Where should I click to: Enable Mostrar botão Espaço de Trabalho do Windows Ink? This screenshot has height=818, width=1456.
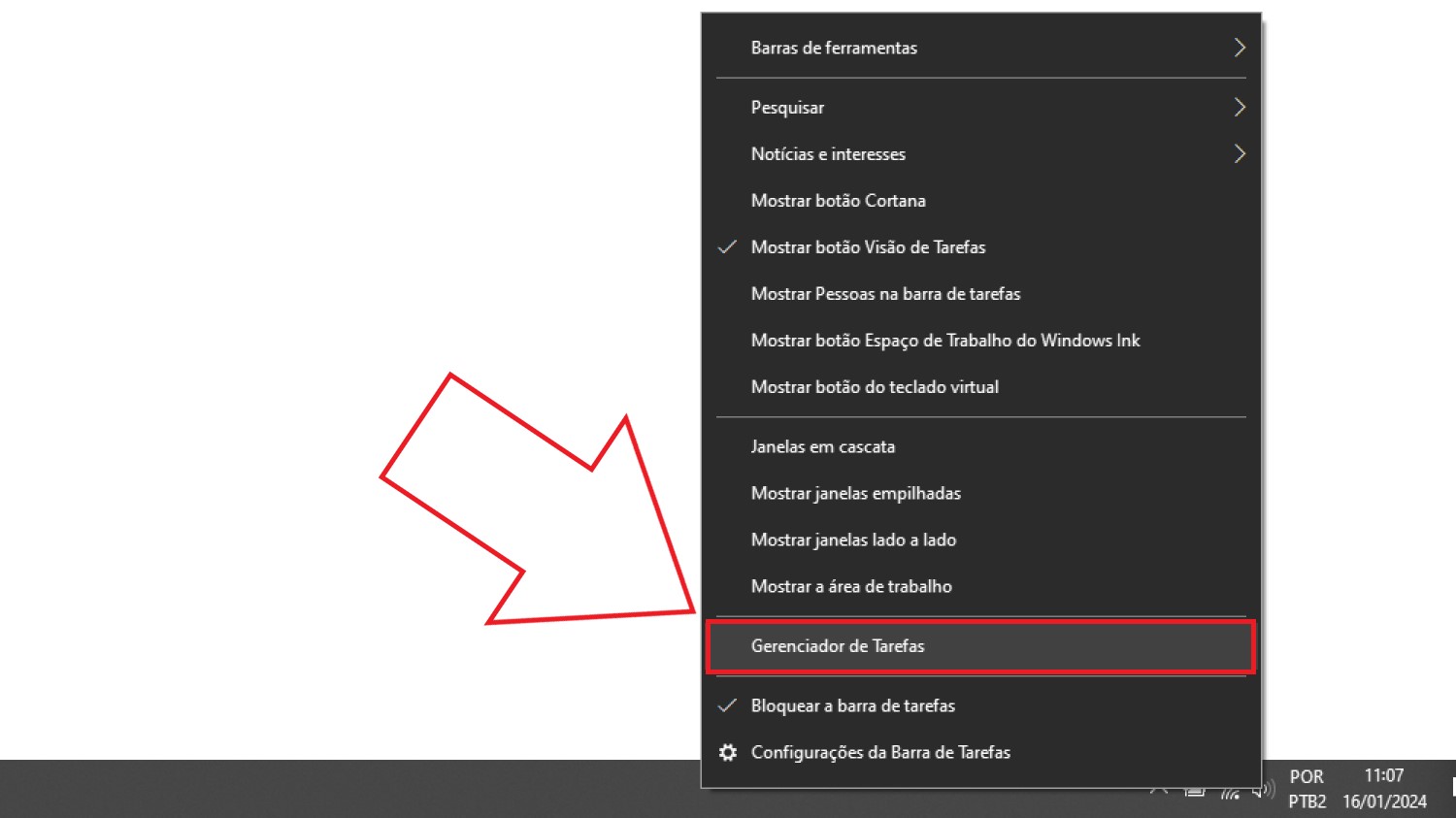[x=980, y=341]
